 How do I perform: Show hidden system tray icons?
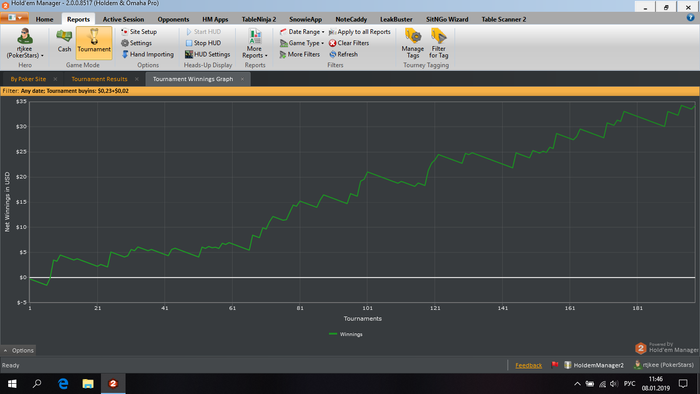coord(577,384)
